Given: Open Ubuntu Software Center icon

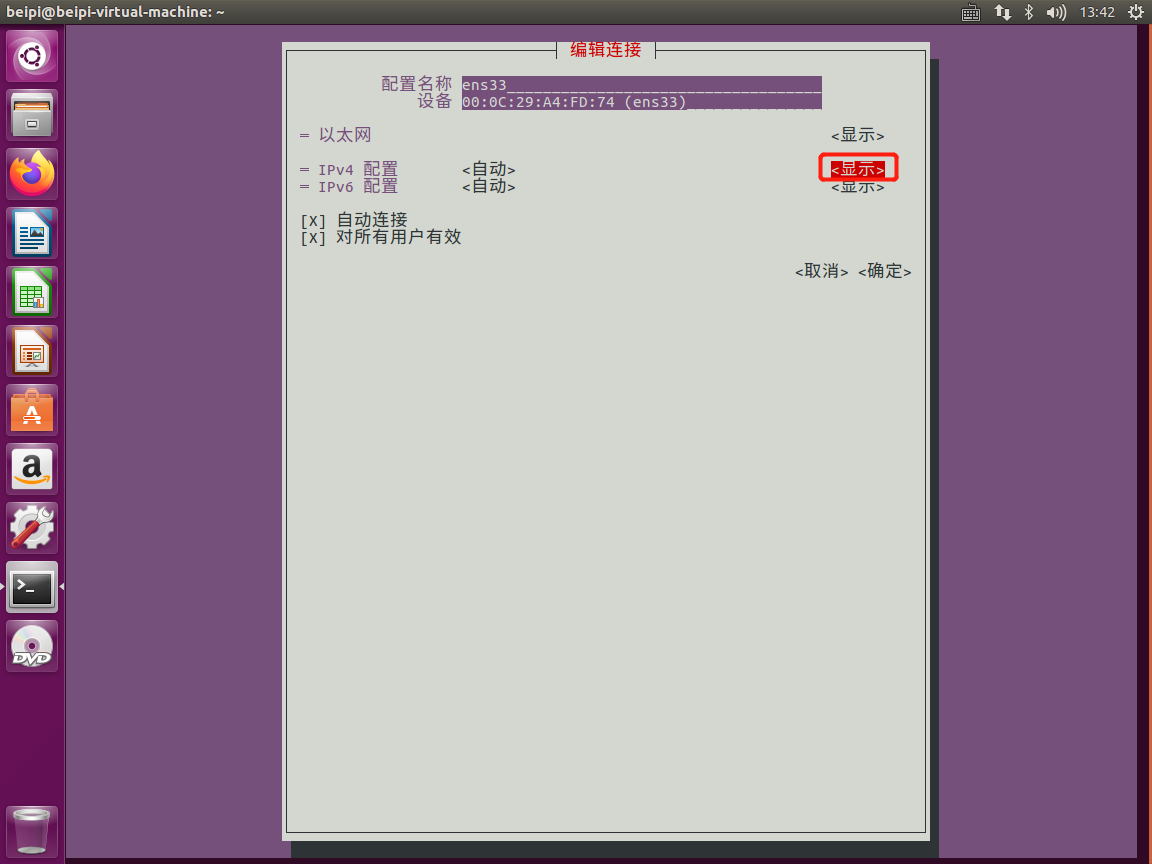Looking at the screenshot, I should [32, 410].
